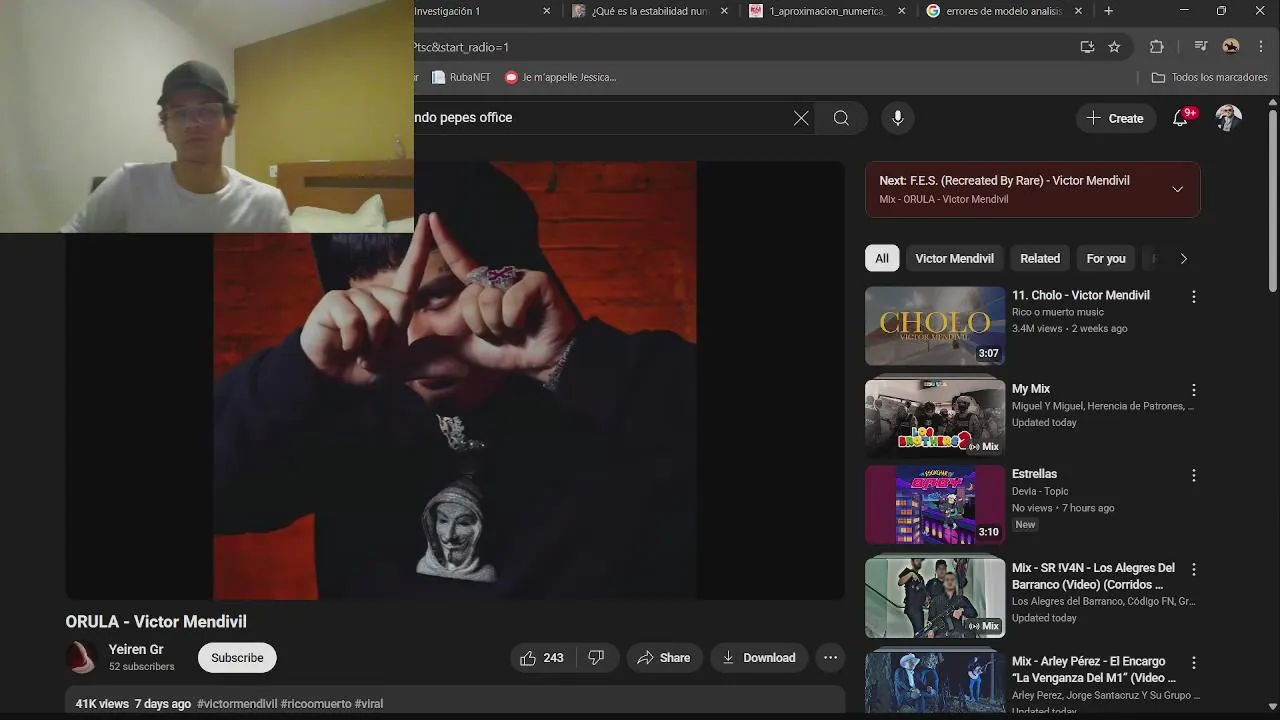Open the #ricoomuerto hashtag
The image size is (1280, 720).
tap(316, 704)
